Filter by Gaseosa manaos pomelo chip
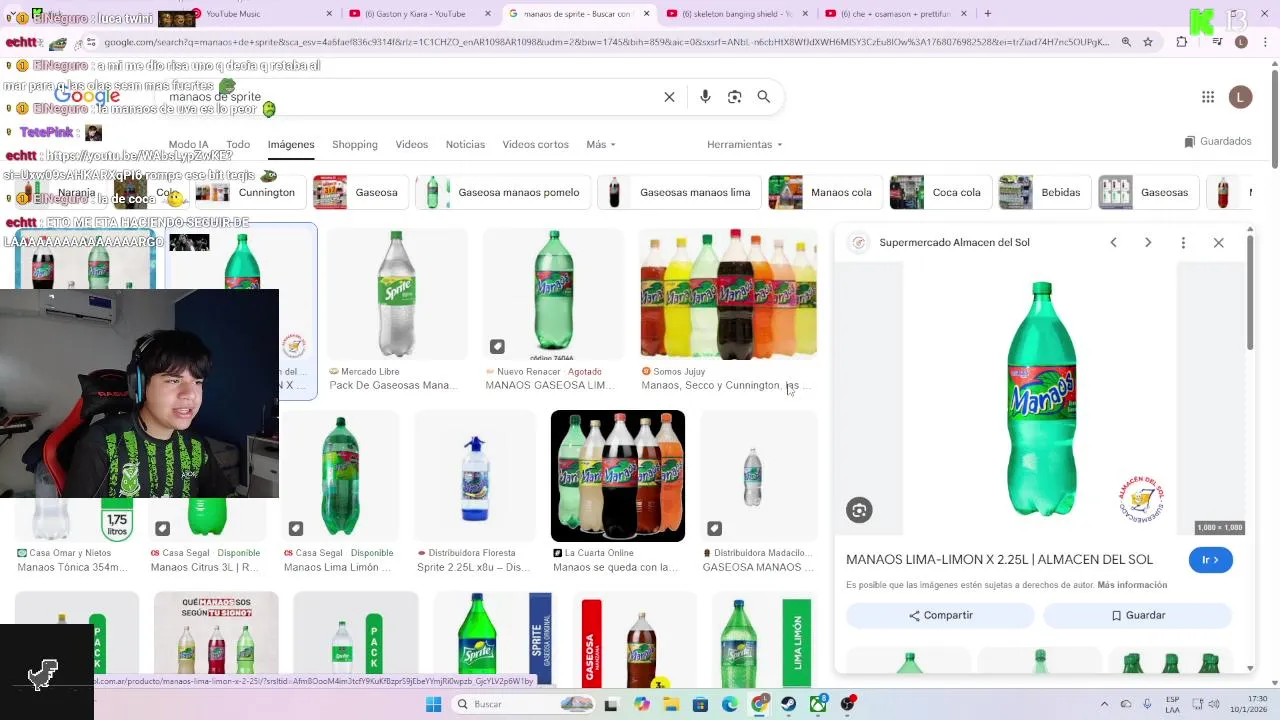The image size is (1280, 720). point(504,192)
